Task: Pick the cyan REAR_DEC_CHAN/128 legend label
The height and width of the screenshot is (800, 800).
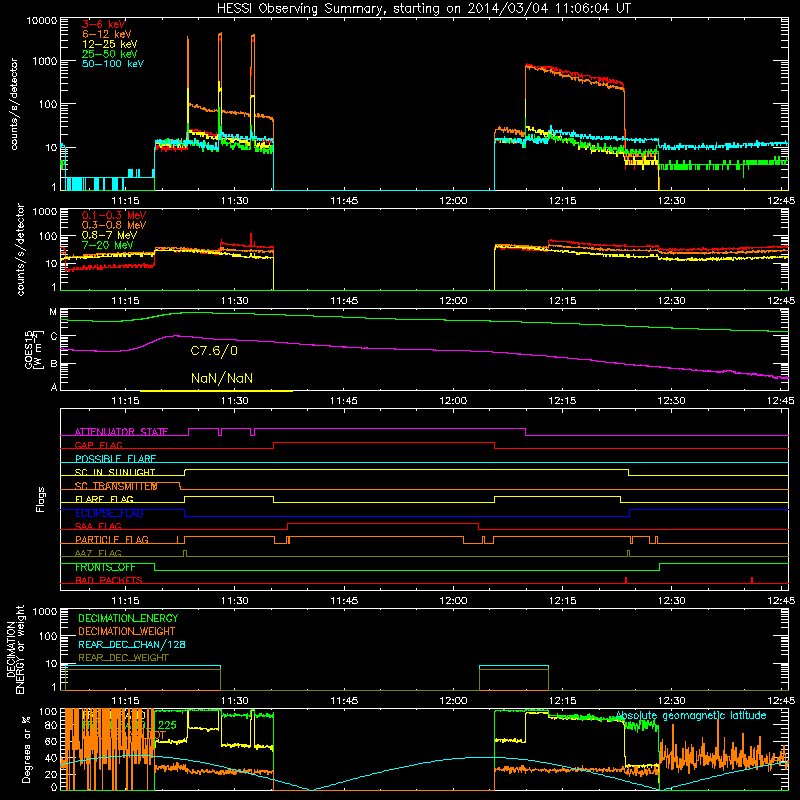Action: point(132,644)
